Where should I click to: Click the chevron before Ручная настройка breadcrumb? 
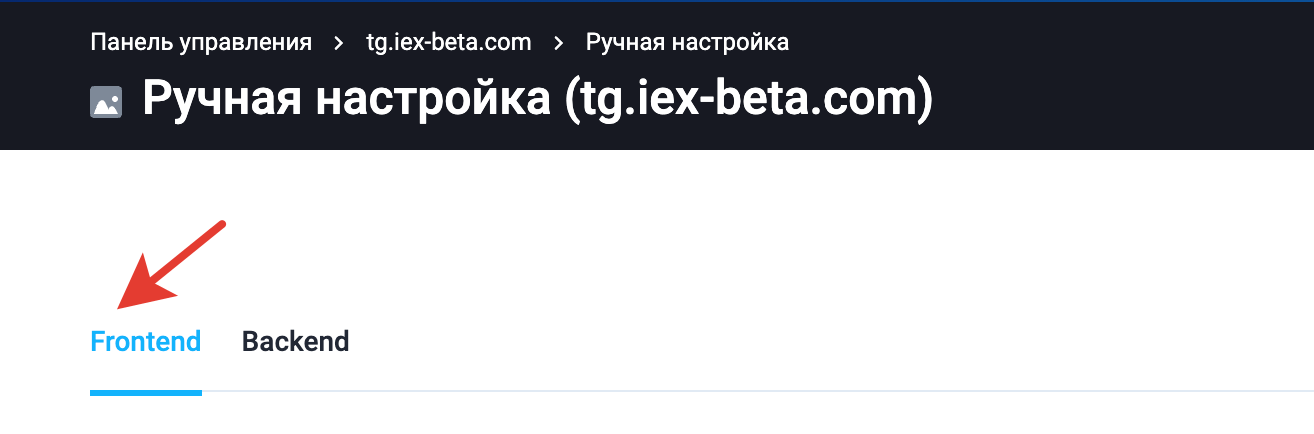(559, 43)
